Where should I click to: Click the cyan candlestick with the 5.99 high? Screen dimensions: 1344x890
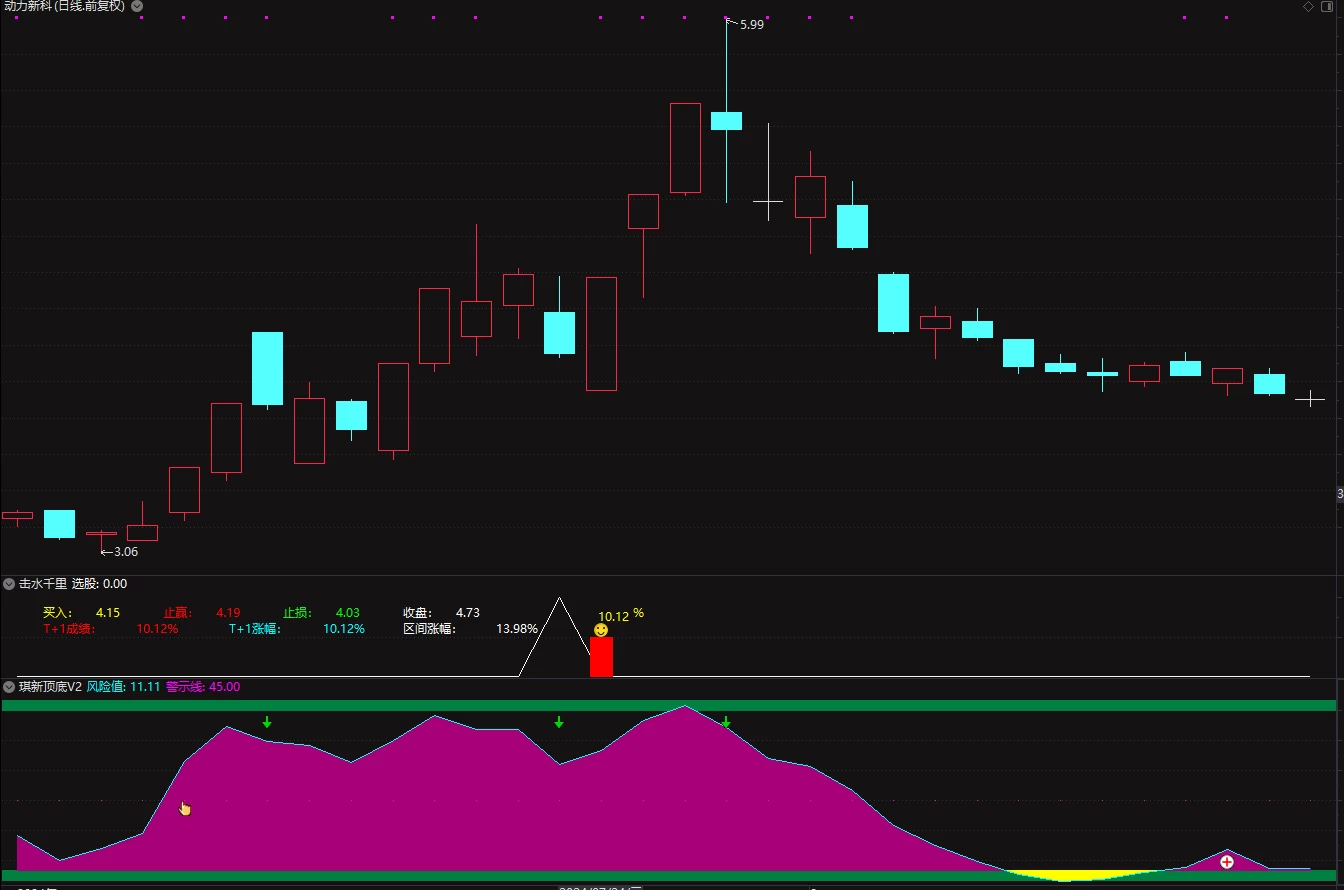pos(726,121)
